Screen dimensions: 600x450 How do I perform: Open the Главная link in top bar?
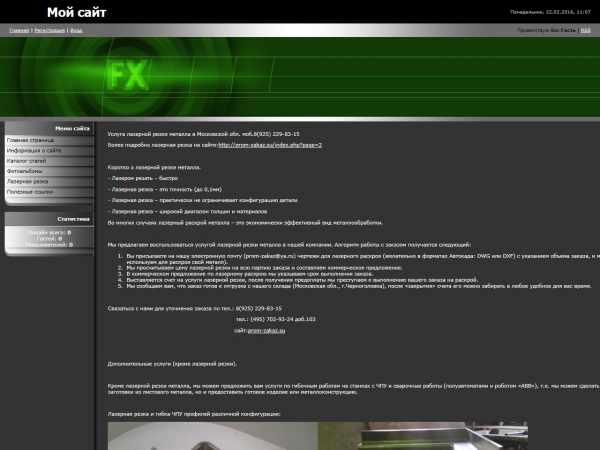click(x=19, y=31)
